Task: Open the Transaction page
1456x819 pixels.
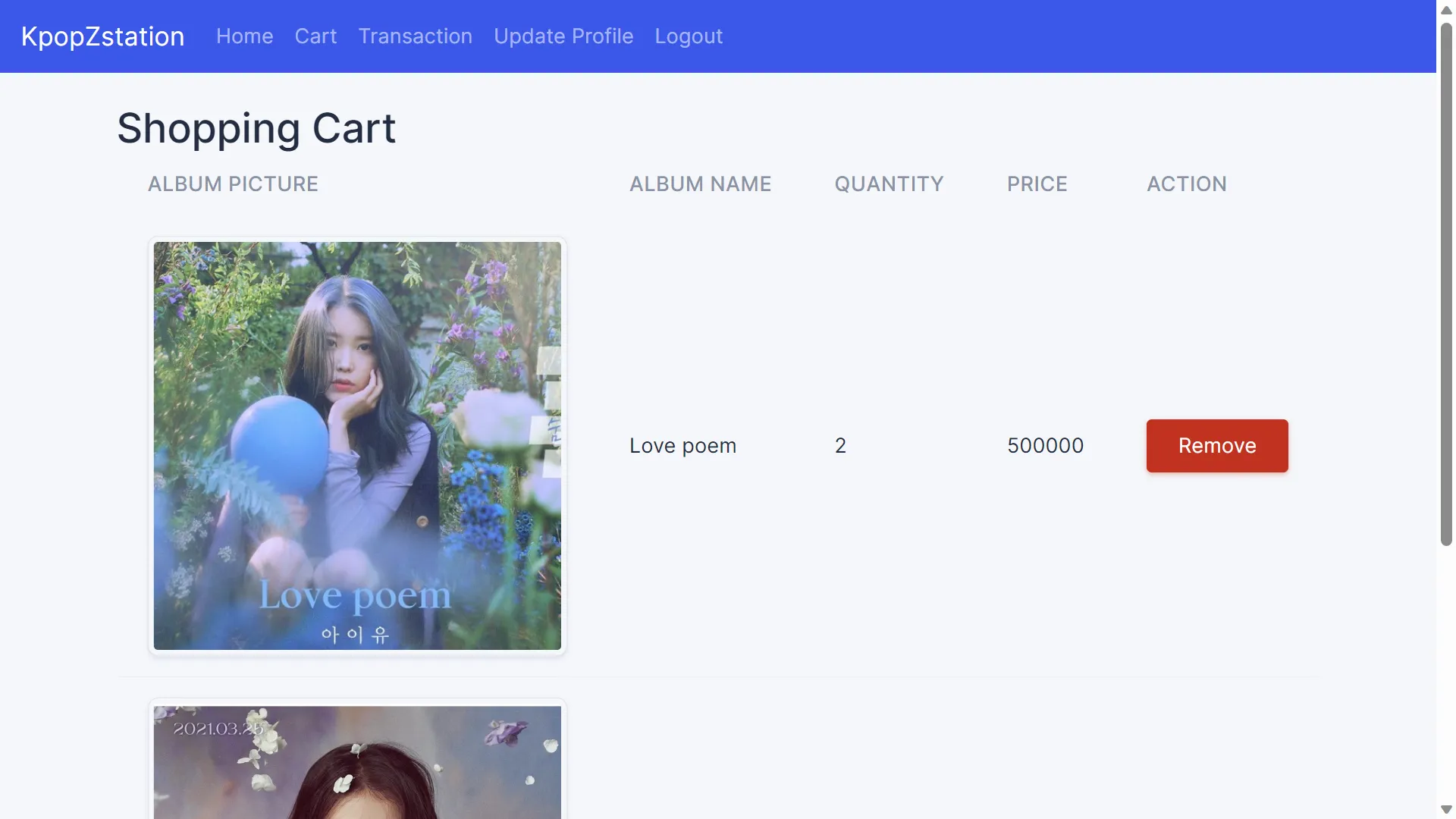Action: (x=415, y=36)
